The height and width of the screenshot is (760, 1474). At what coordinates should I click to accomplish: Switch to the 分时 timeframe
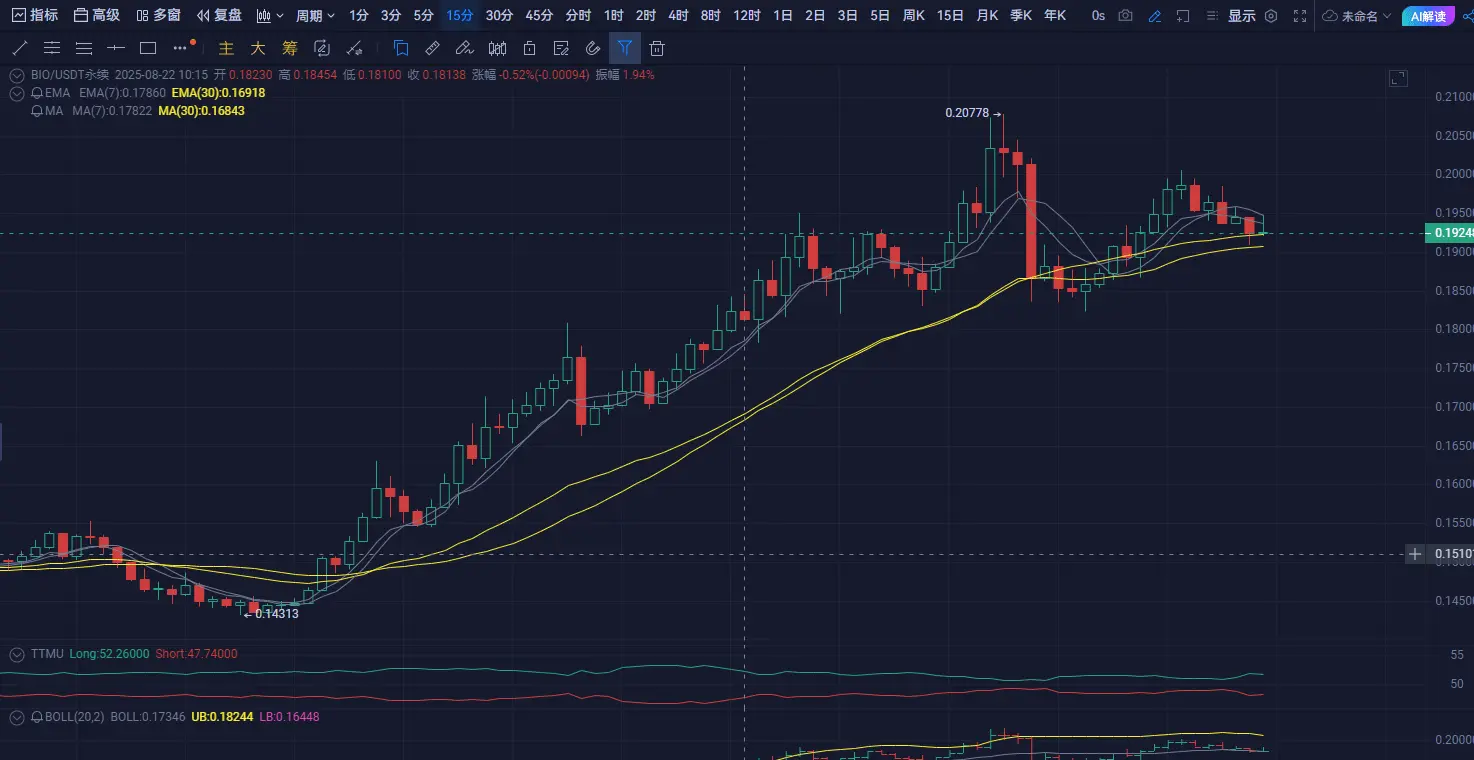pyautogui.click(x=578, y=16)
